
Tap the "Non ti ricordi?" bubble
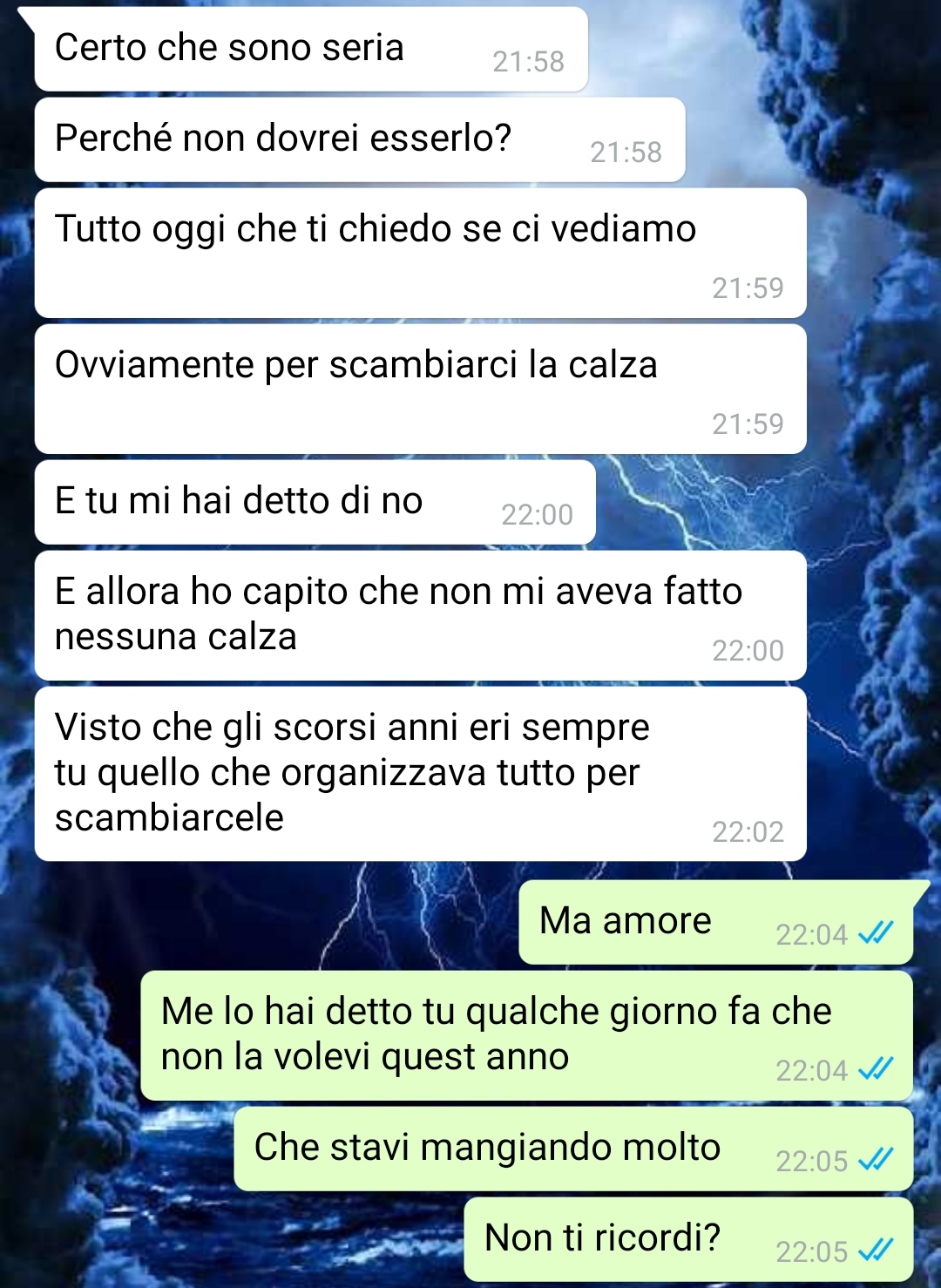pos(688,1239)
